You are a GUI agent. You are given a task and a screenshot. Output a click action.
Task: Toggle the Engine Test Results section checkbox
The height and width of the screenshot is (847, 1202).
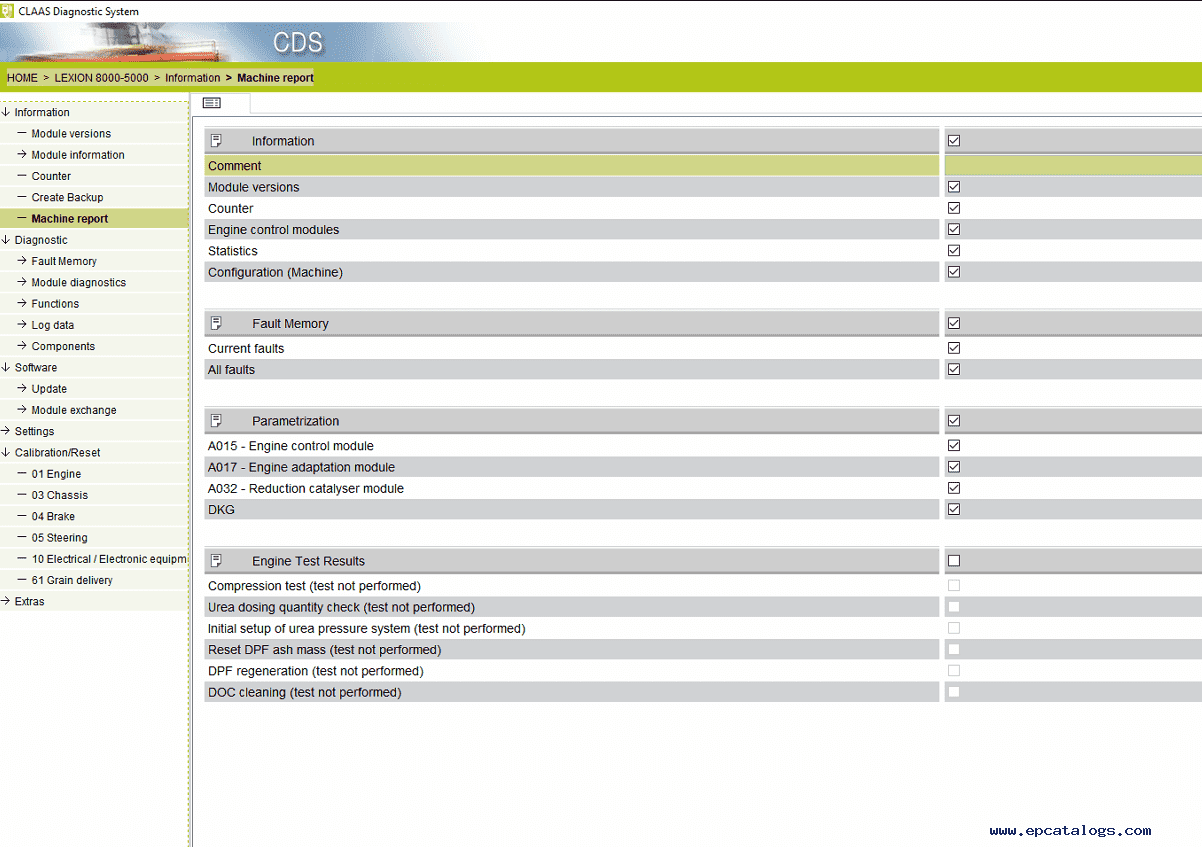954,561
